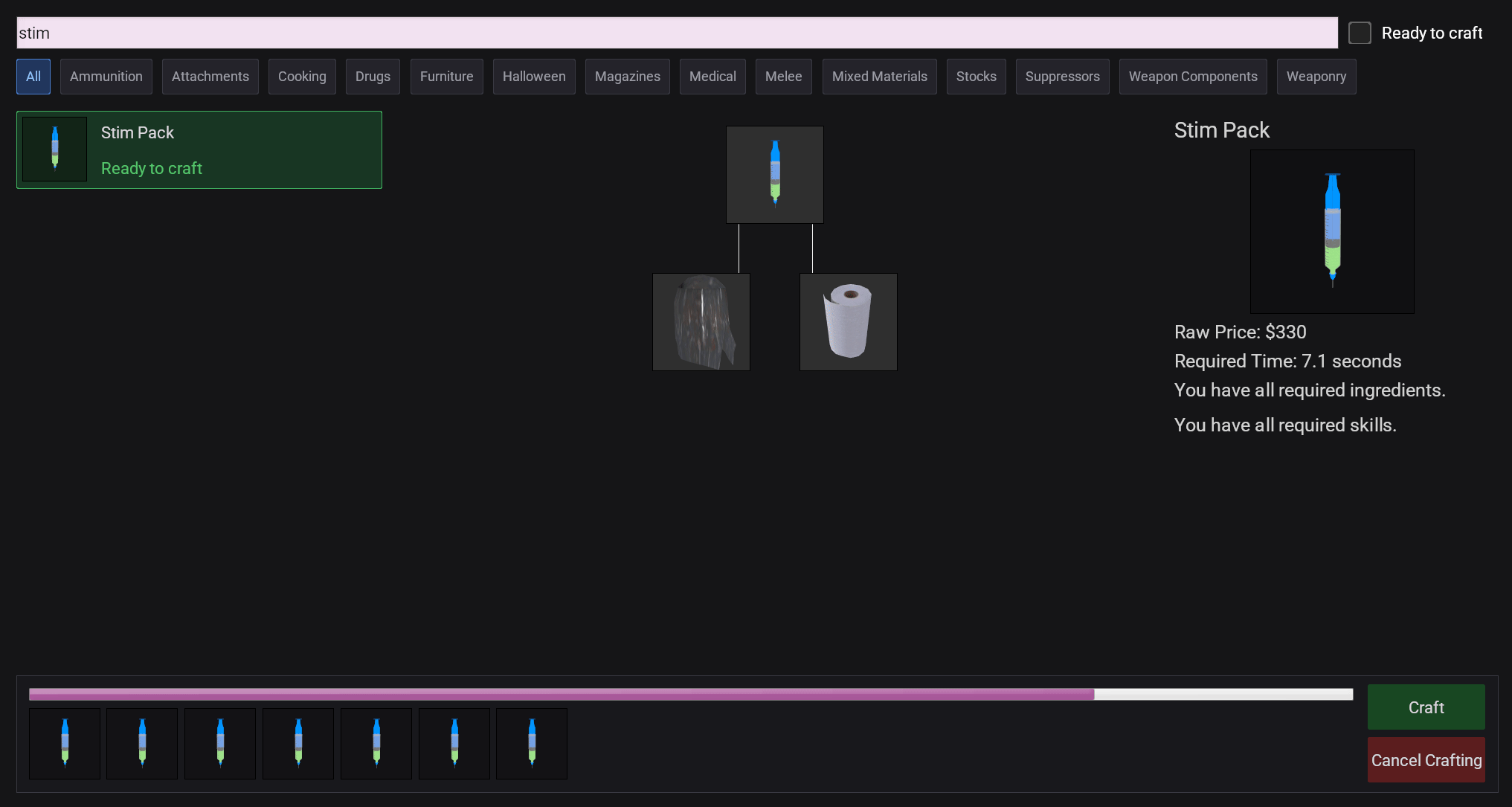Click the plastic wrap ingredient in the tree
Screen dimensions: 1512x807
point(701,321)
